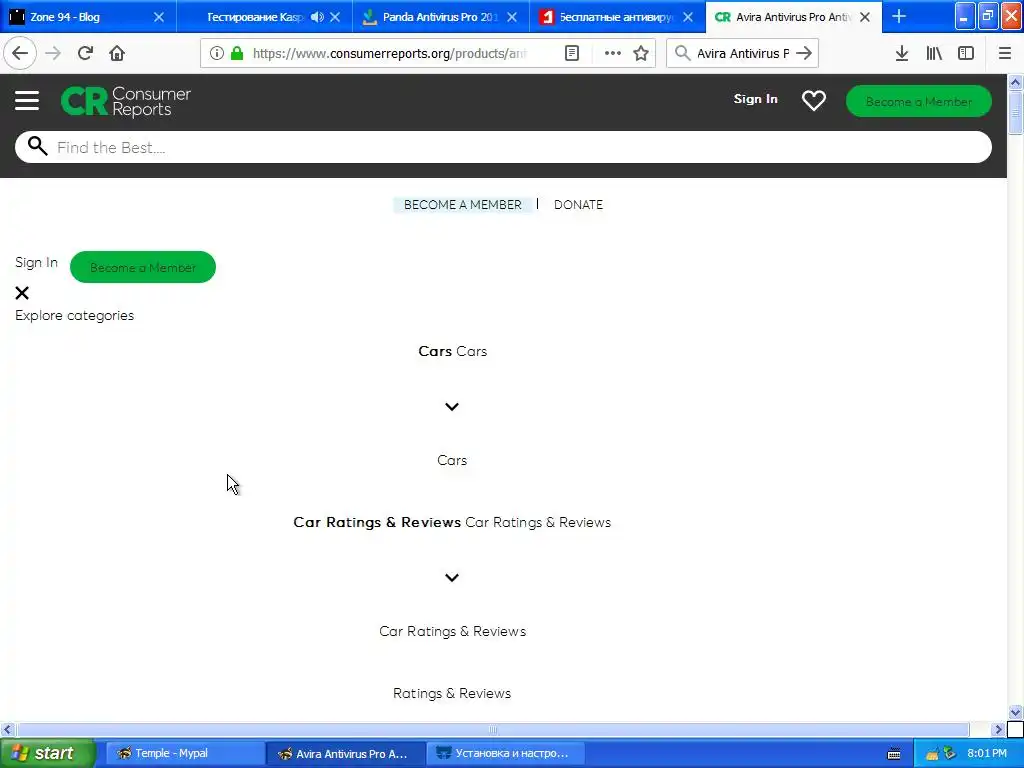Click the vertical scrollbar up arrow
Screen dimensions: 1024x768
(x=1016, y=82)
